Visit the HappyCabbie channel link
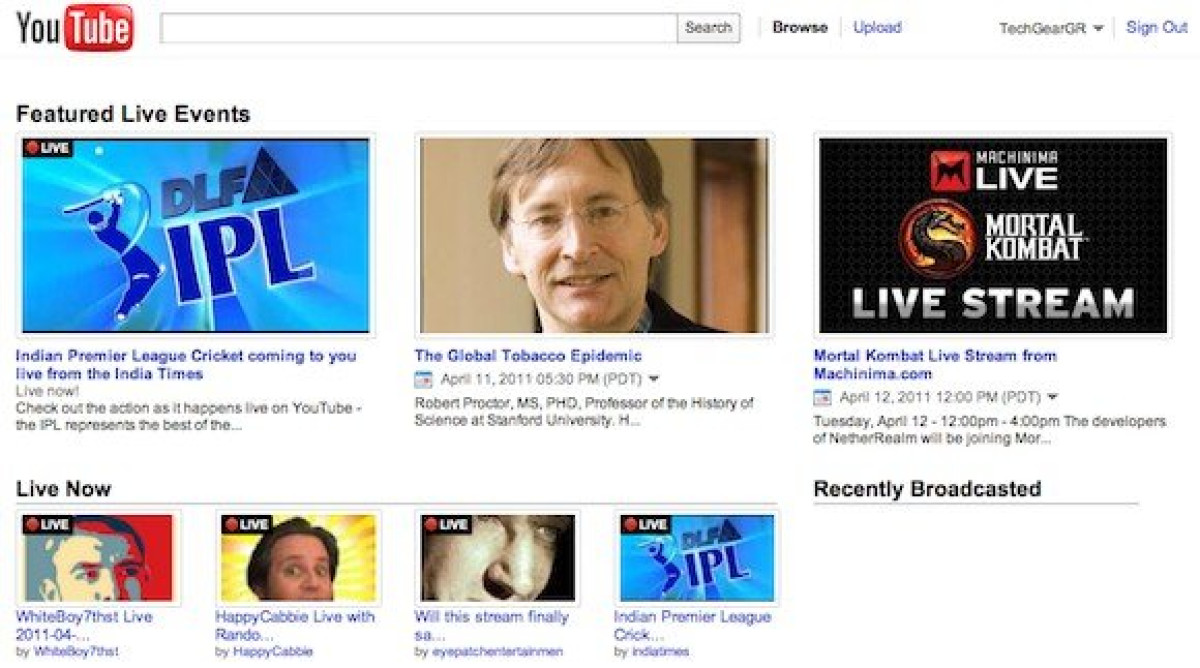1200x668 pixels. coord(274,652)
